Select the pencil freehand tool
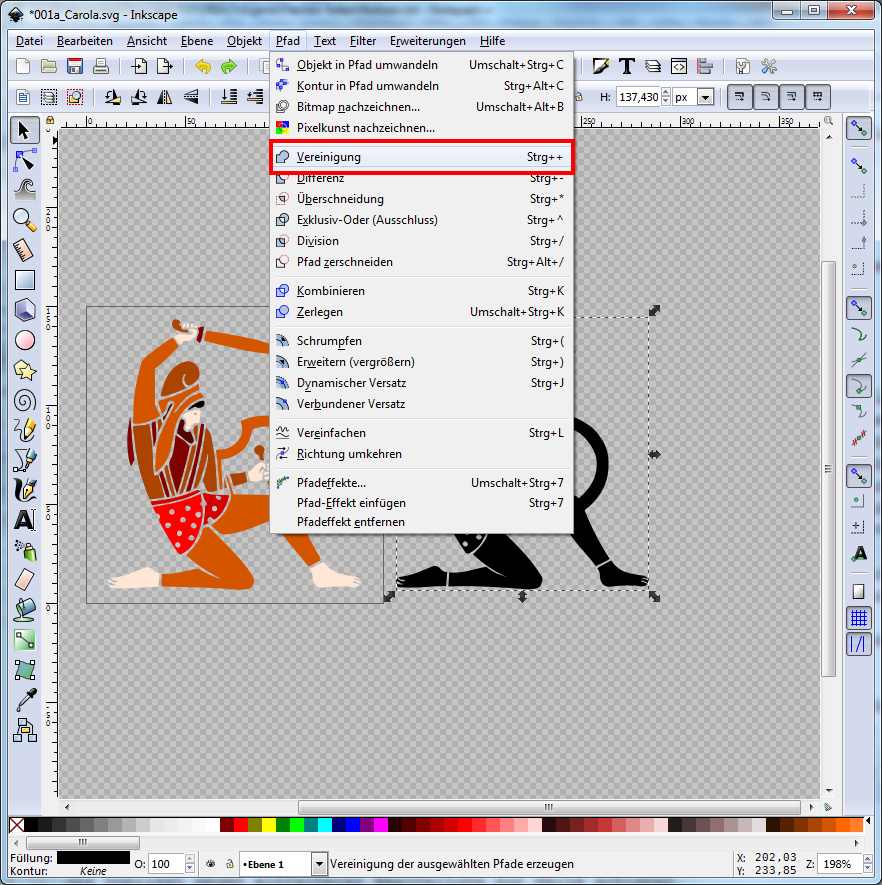Screen dimensions: 882x885 pos(24,430)
